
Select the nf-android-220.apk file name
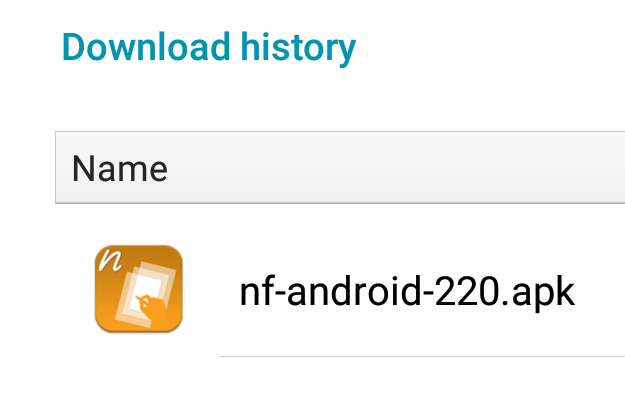pos(407,292)
